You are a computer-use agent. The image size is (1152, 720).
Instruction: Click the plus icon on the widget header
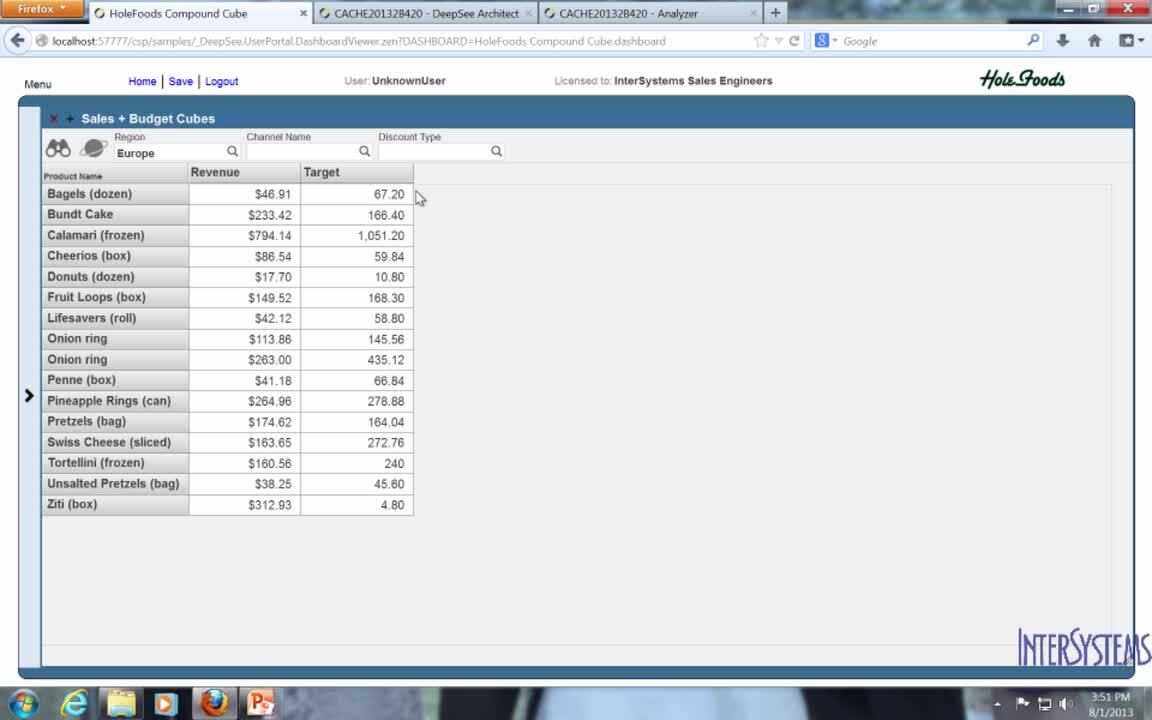(x=69, y=119)
